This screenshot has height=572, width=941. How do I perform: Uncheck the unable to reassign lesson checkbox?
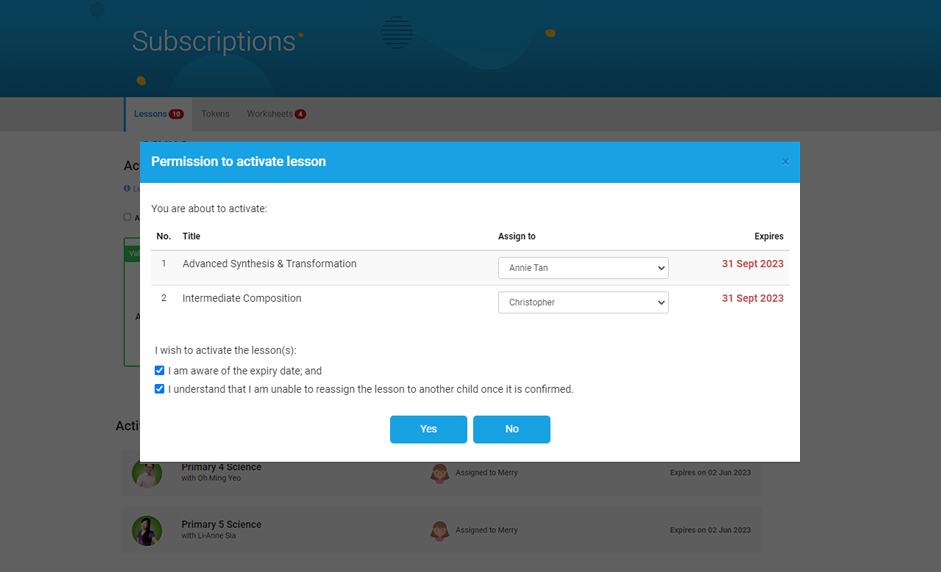coord(159,389)
